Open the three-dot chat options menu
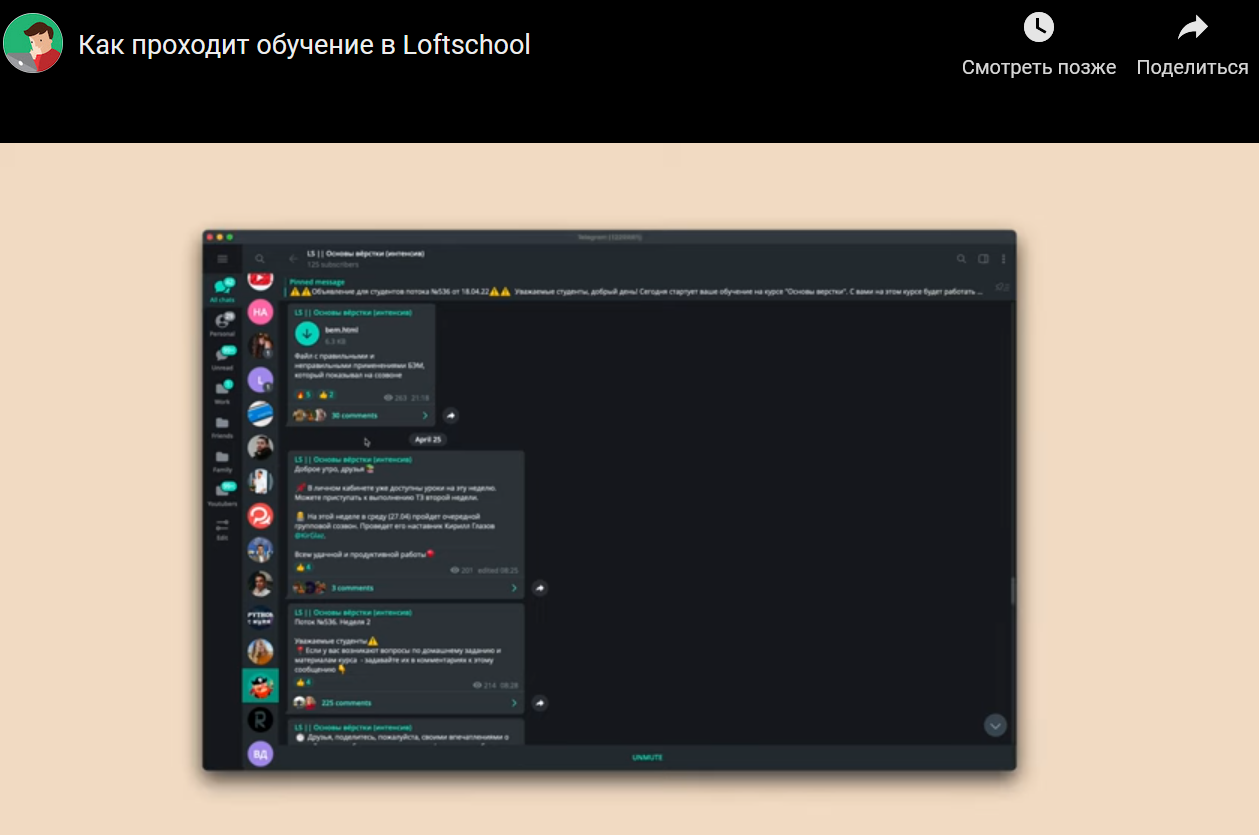 pos(1003,259)
